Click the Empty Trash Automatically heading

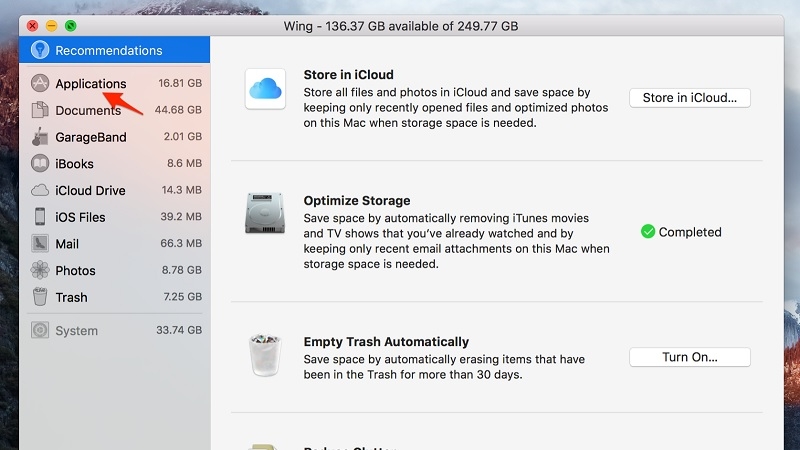[x=386, y=341]
